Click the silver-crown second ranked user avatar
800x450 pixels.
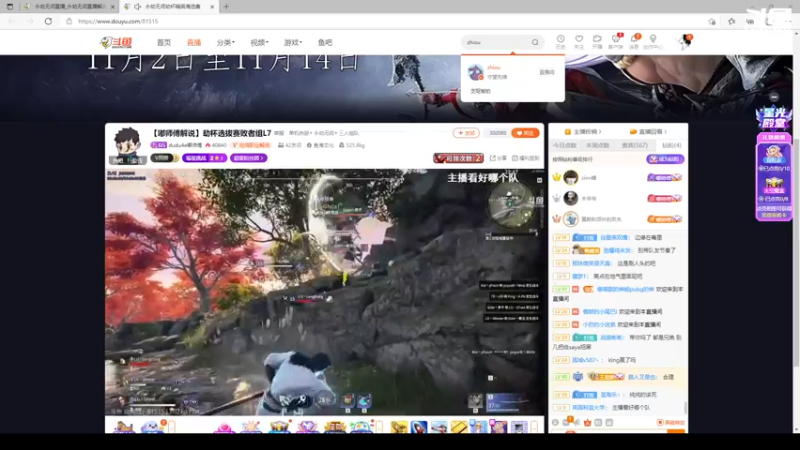(x=570, y=198)
